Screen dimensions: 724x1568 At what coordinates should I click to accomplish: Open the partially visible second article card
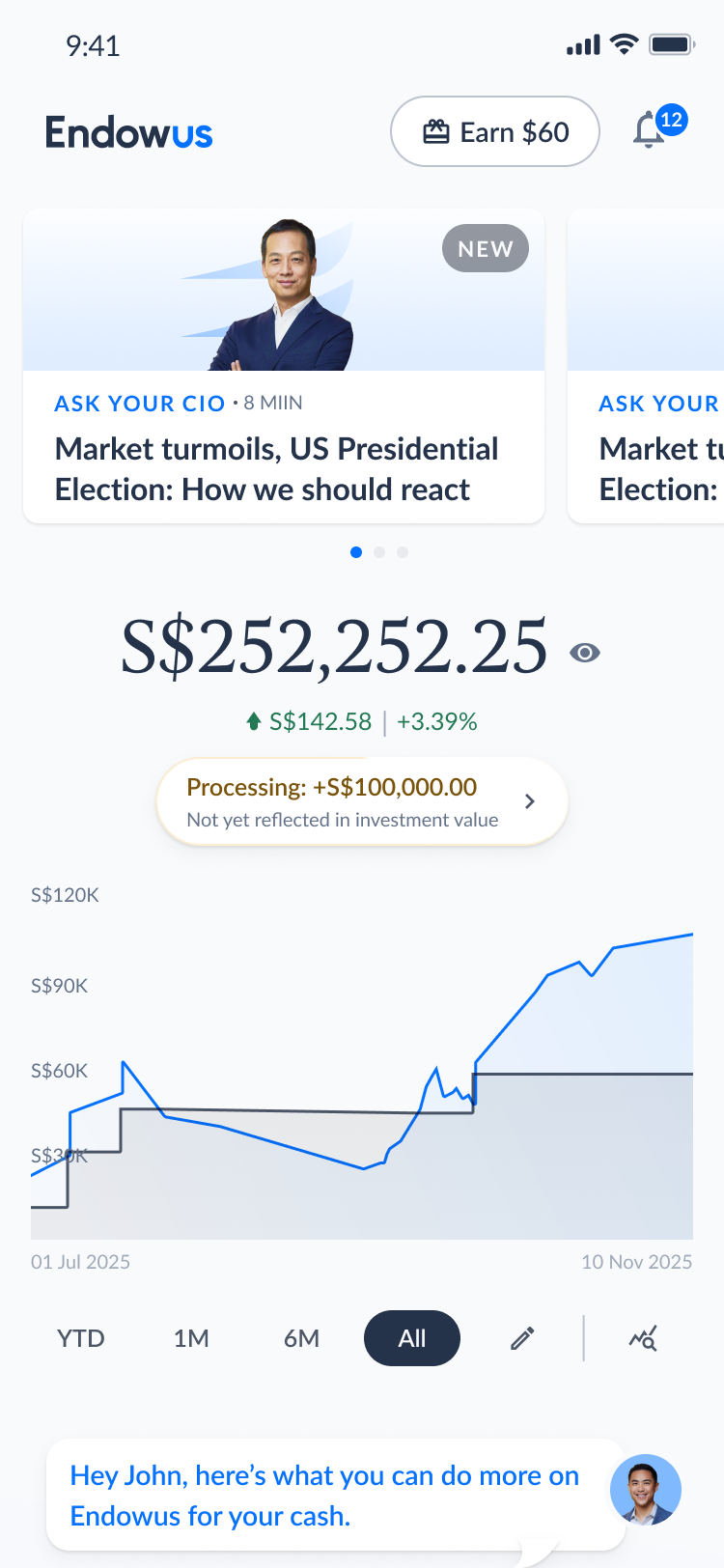(x=646, y=367)
